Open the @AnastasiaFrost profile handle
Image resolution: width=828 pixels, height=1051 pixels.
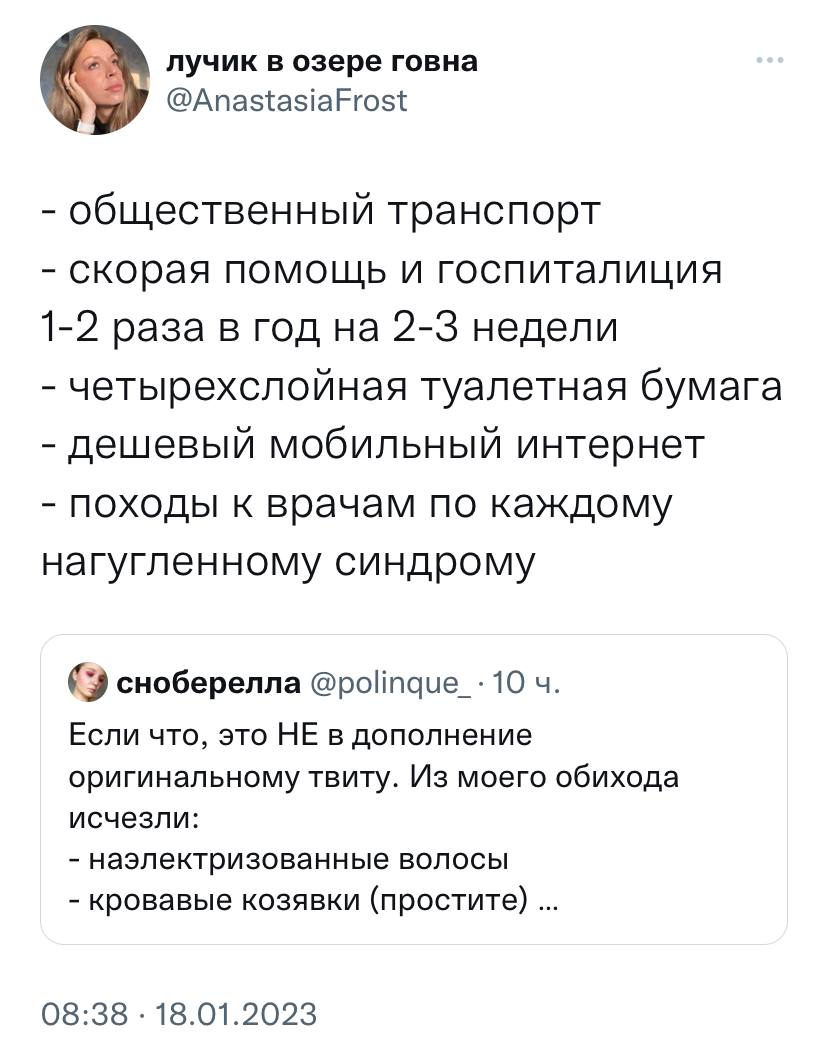point(286,101)
